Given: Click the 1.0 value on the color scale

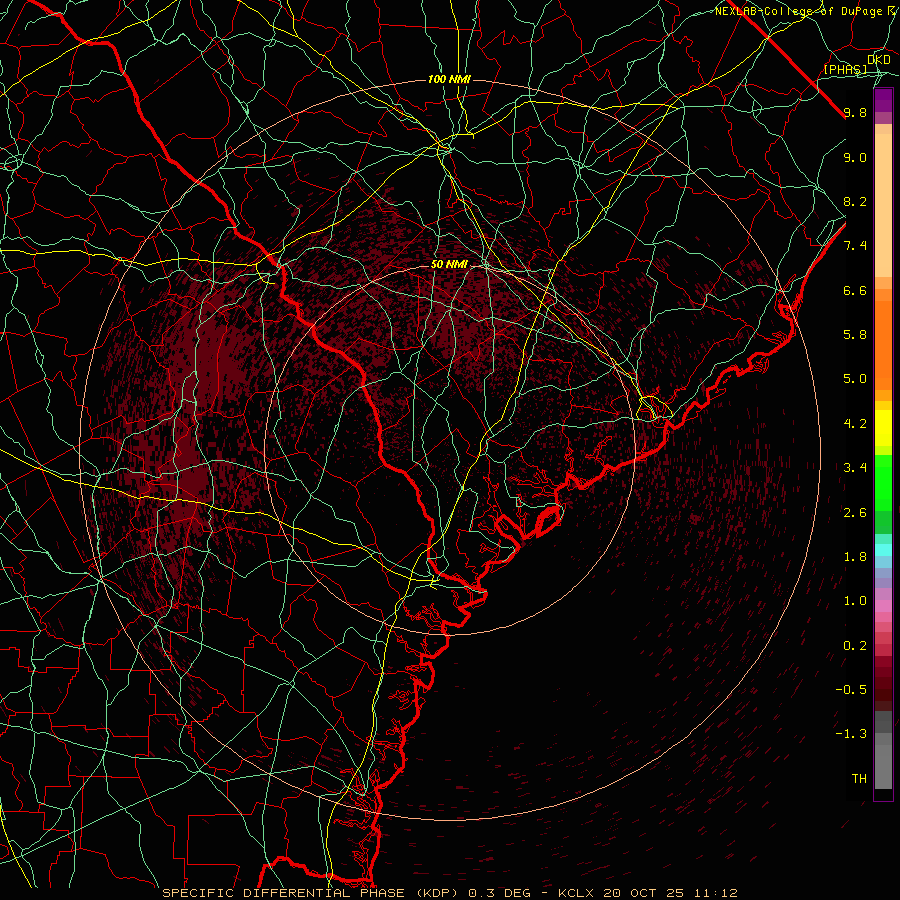Looking at the screenshot, I should click(855, 601).
